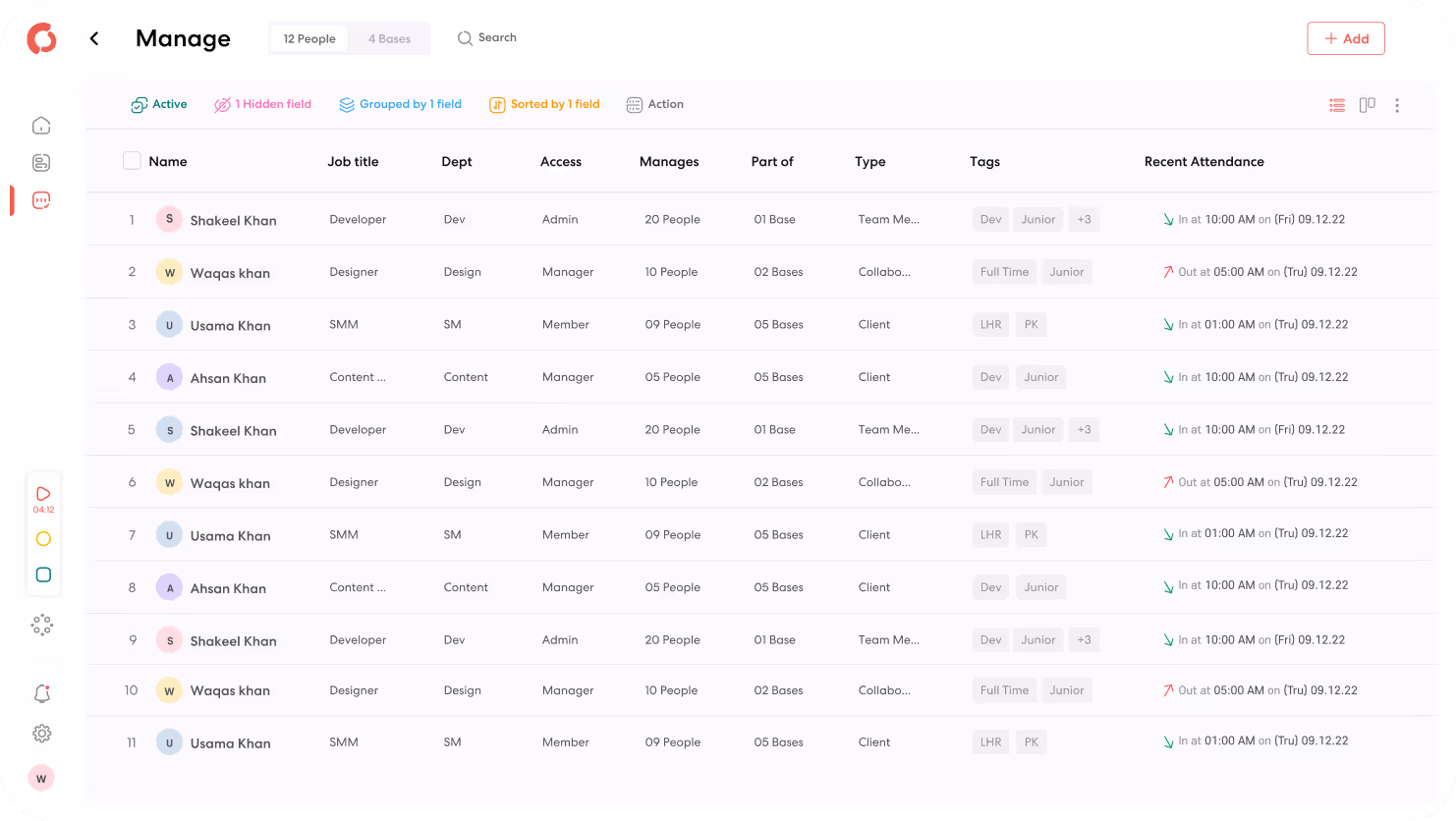Open the Active filter

[159, 104]
